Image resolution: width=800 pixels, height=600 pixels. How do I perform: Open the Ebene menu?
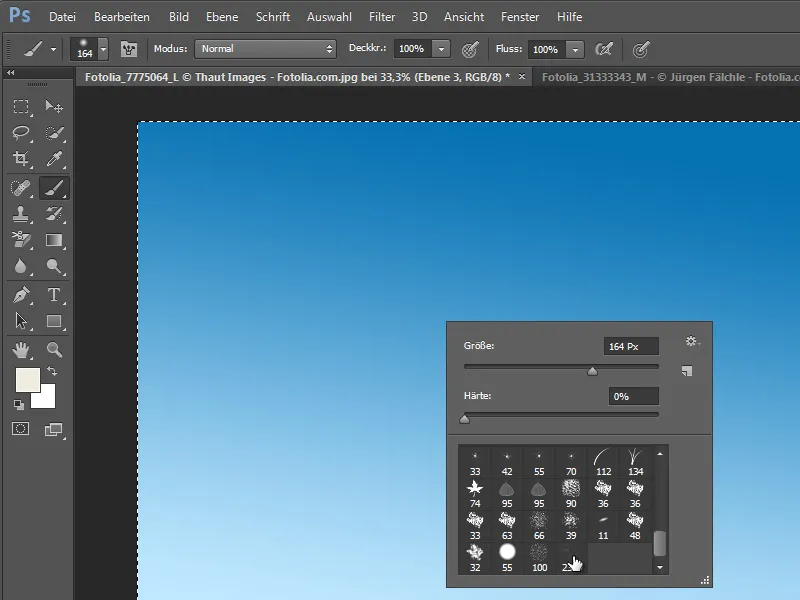pyautogui.click(x=222, y=17)
